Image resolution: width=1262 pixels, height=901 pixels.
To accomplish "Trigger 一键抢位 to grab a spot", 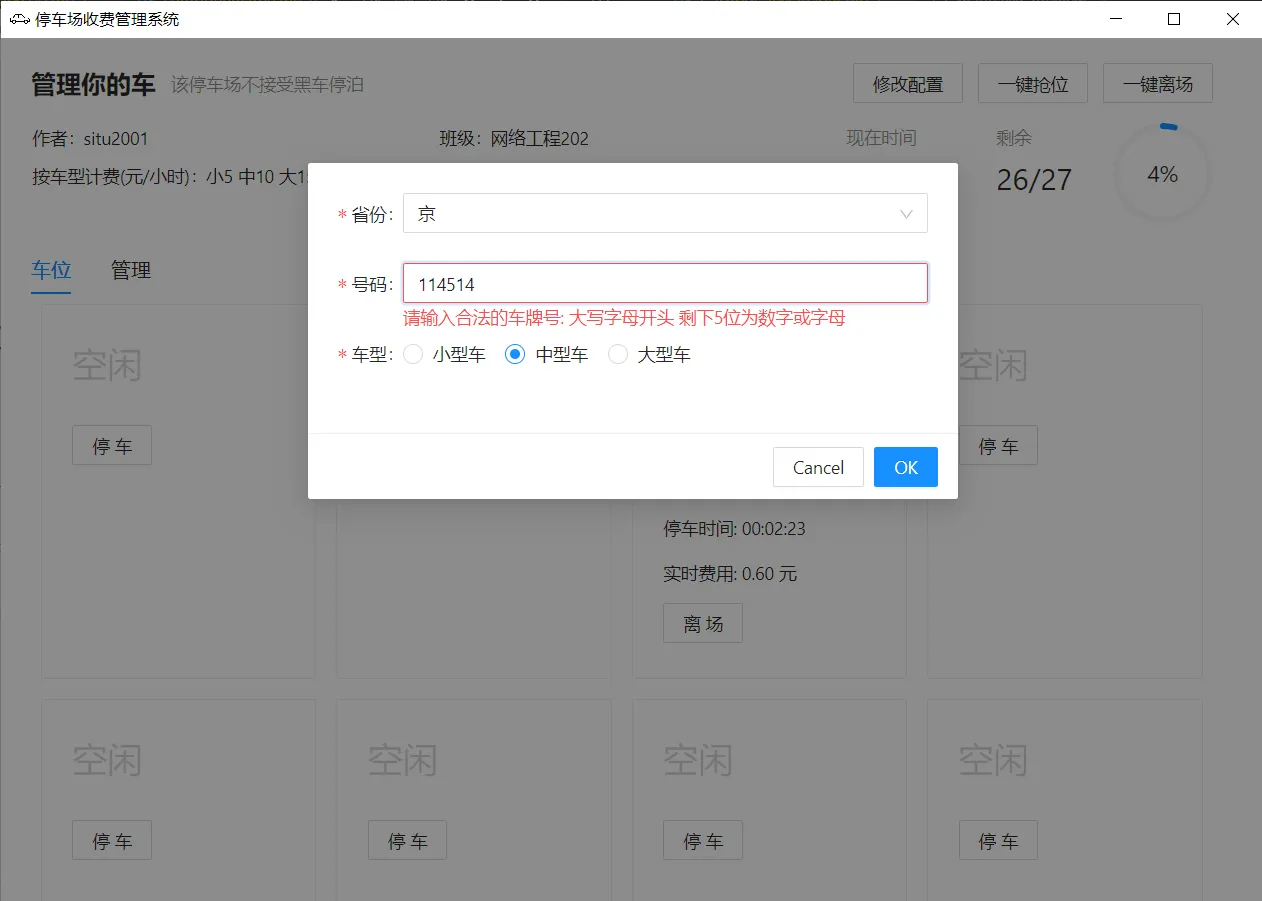I will click(x=1032, y=83).
